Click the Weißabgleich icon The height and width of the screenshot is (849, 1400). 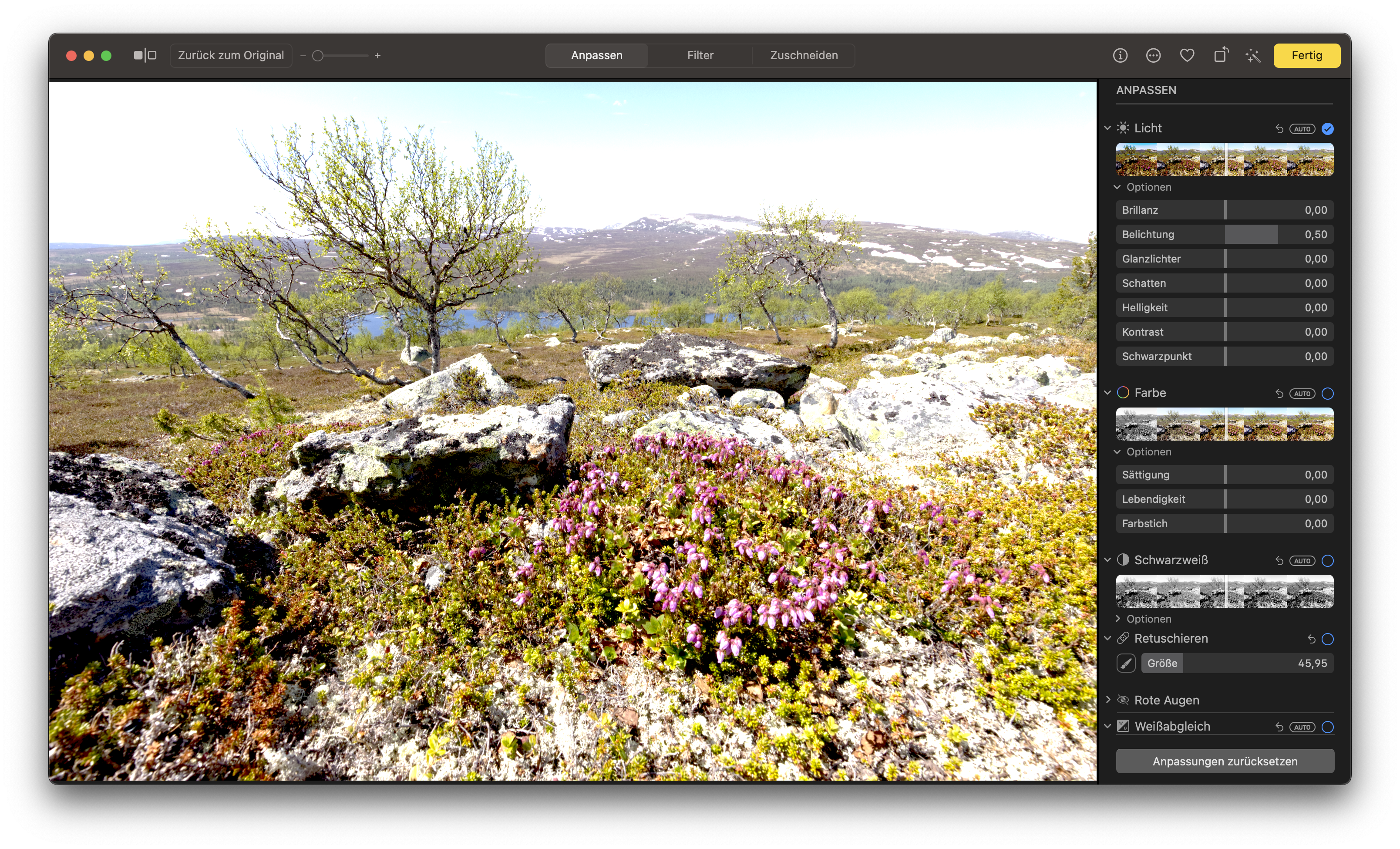pyautogui.click(x=1123, y=726)
